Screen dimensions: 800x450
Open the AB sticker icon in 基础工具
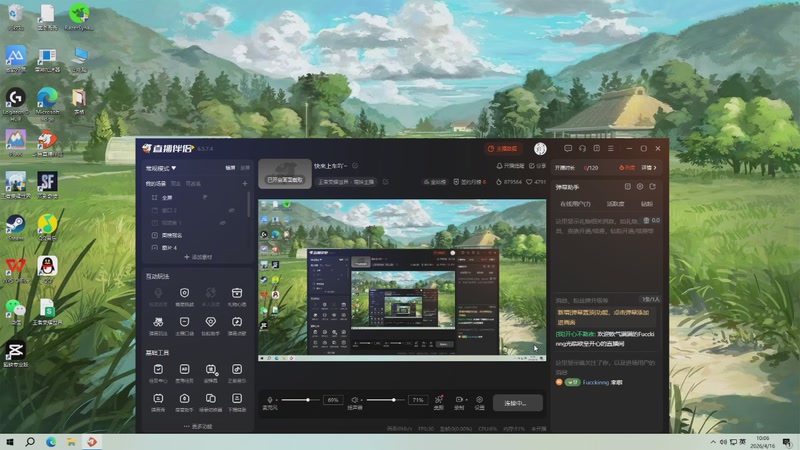click(184, 369)
